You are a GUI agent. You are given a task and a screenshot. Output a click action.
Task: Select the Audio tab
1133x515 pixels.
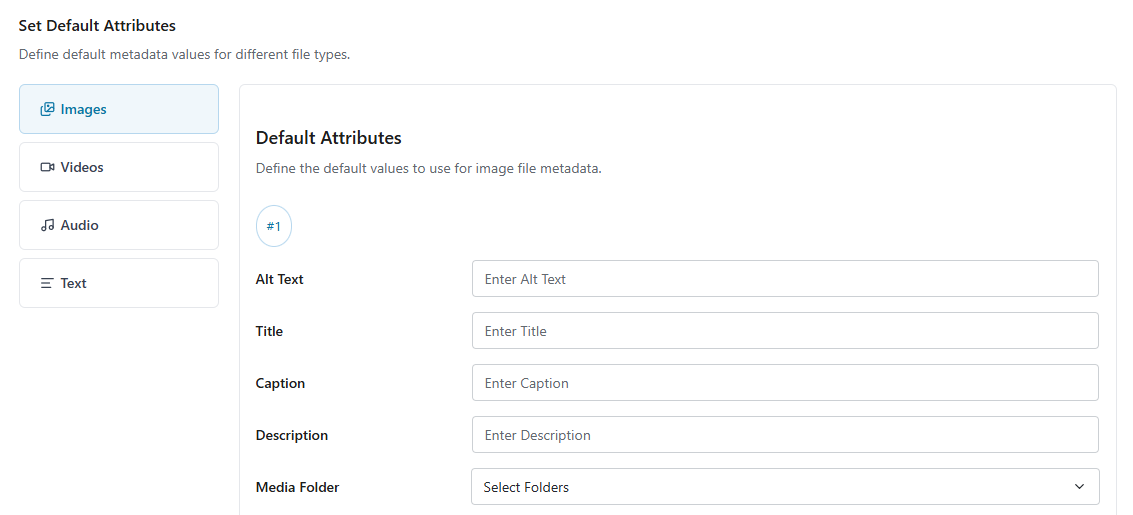pyautogui.click(x=118, y=225)
